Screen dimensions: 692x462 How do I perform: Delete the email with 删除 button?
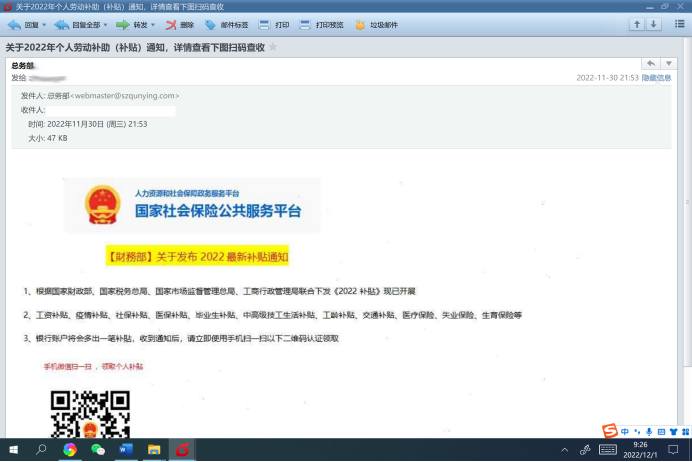[180, 24]
